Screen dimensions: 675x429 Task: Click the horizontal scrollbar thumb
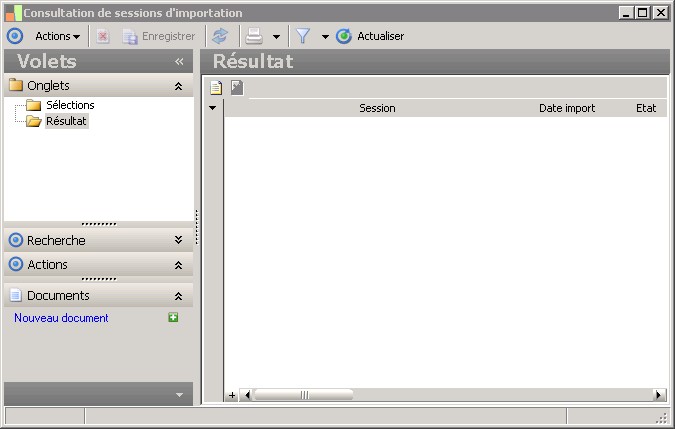304,395
